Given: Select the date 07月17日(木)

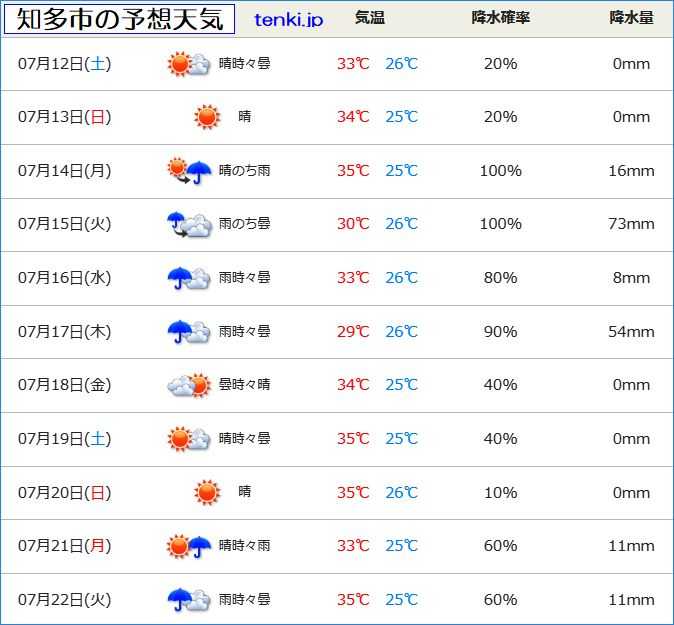Looking at the screenshot, I should point(64,331).
